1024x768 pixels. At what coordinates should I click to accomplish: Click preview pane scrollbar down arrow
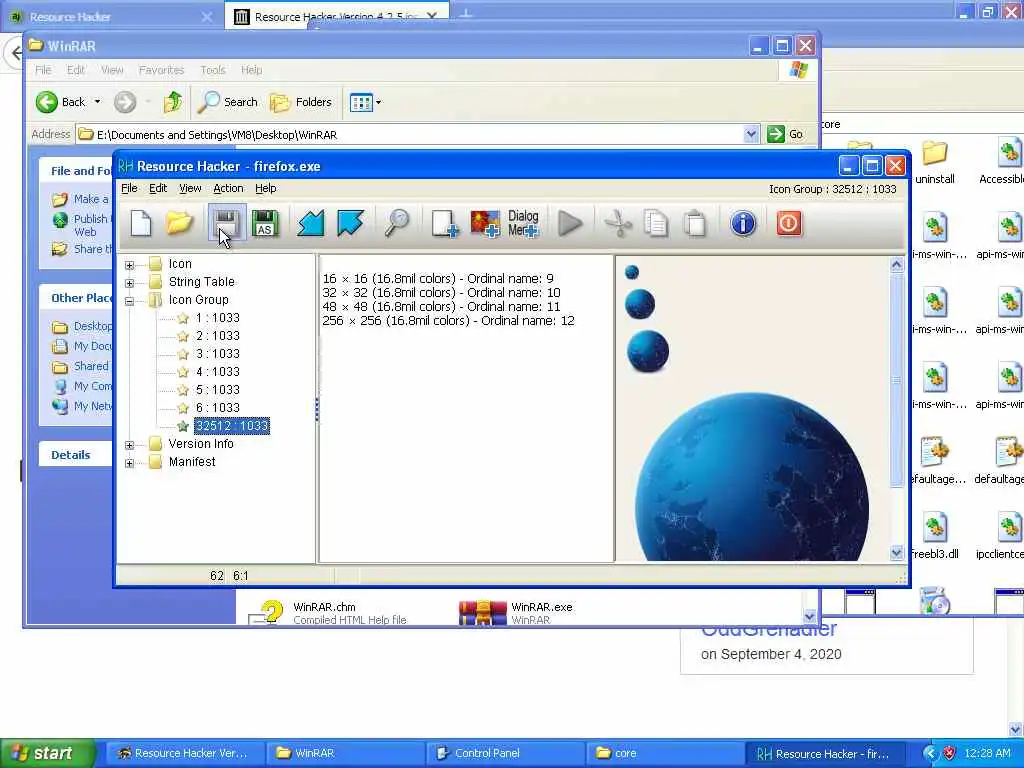897,552
